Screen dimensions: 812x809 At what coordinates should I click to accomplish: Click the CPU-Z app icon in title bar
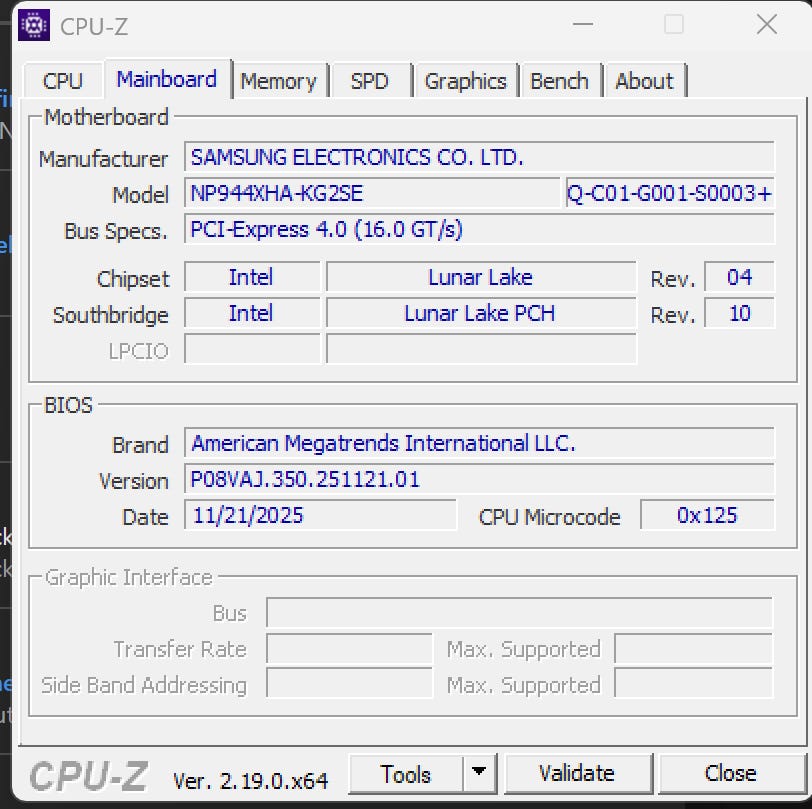[x=34, y=25]
